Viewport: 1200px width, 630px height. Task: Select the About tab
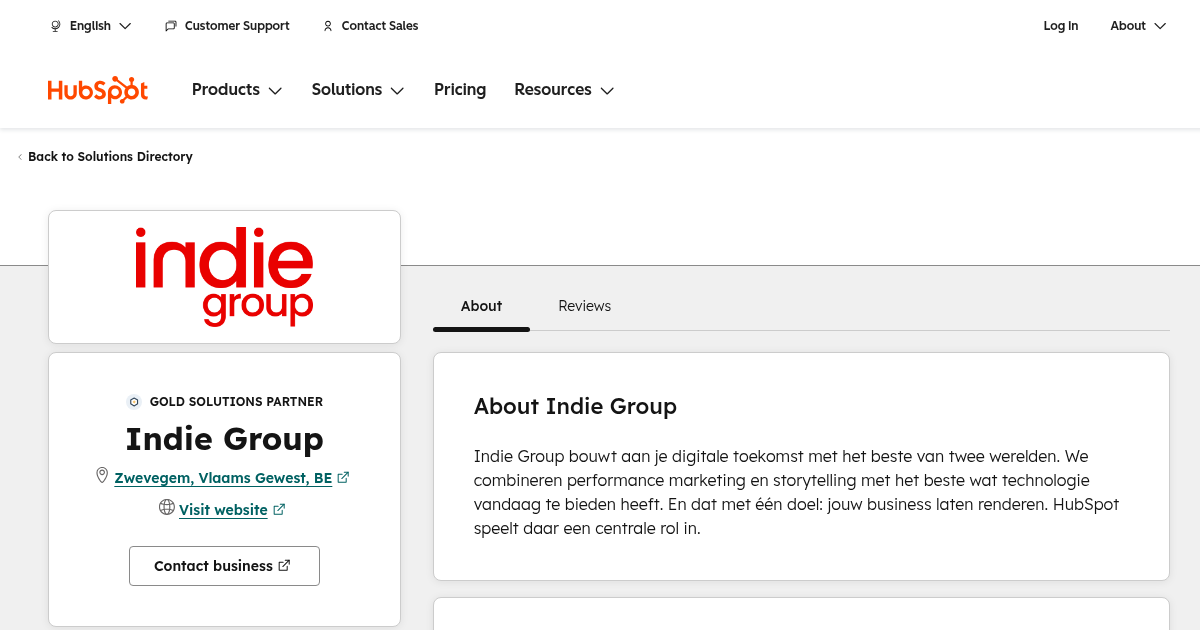(x=481, y=306)
